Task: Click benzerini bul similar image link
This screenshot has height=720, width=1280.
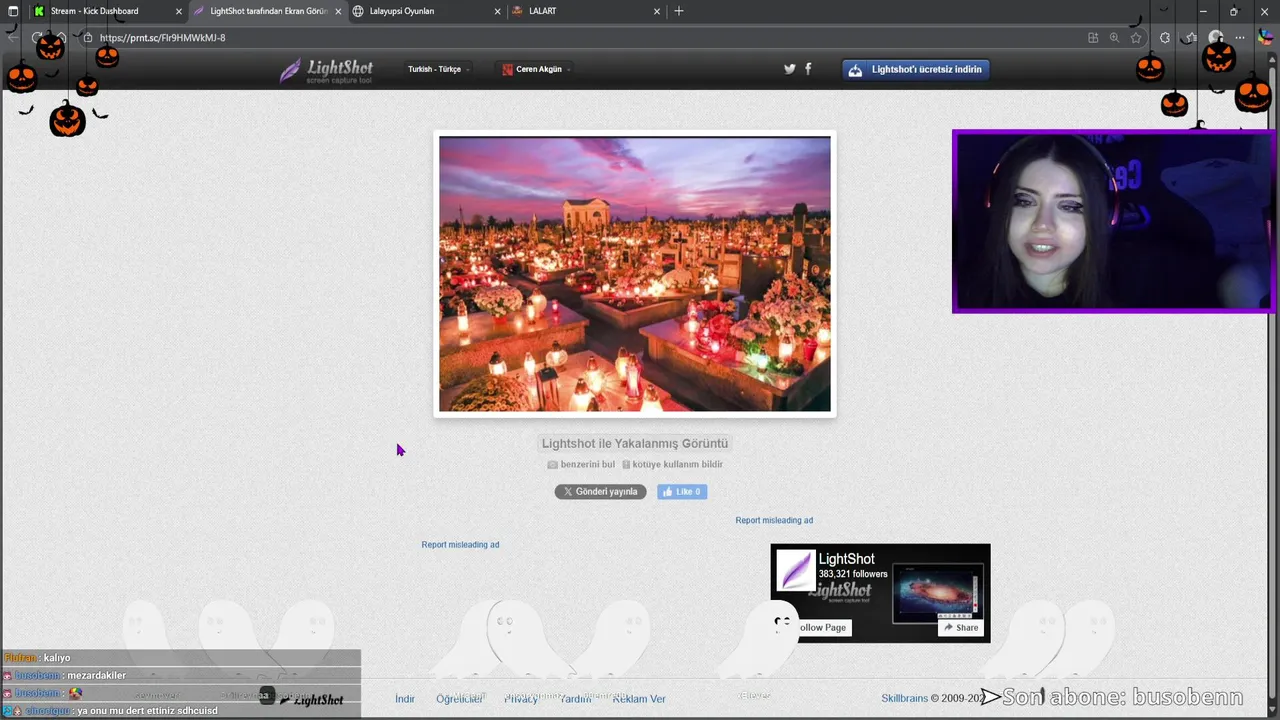Action: point(581,464)
